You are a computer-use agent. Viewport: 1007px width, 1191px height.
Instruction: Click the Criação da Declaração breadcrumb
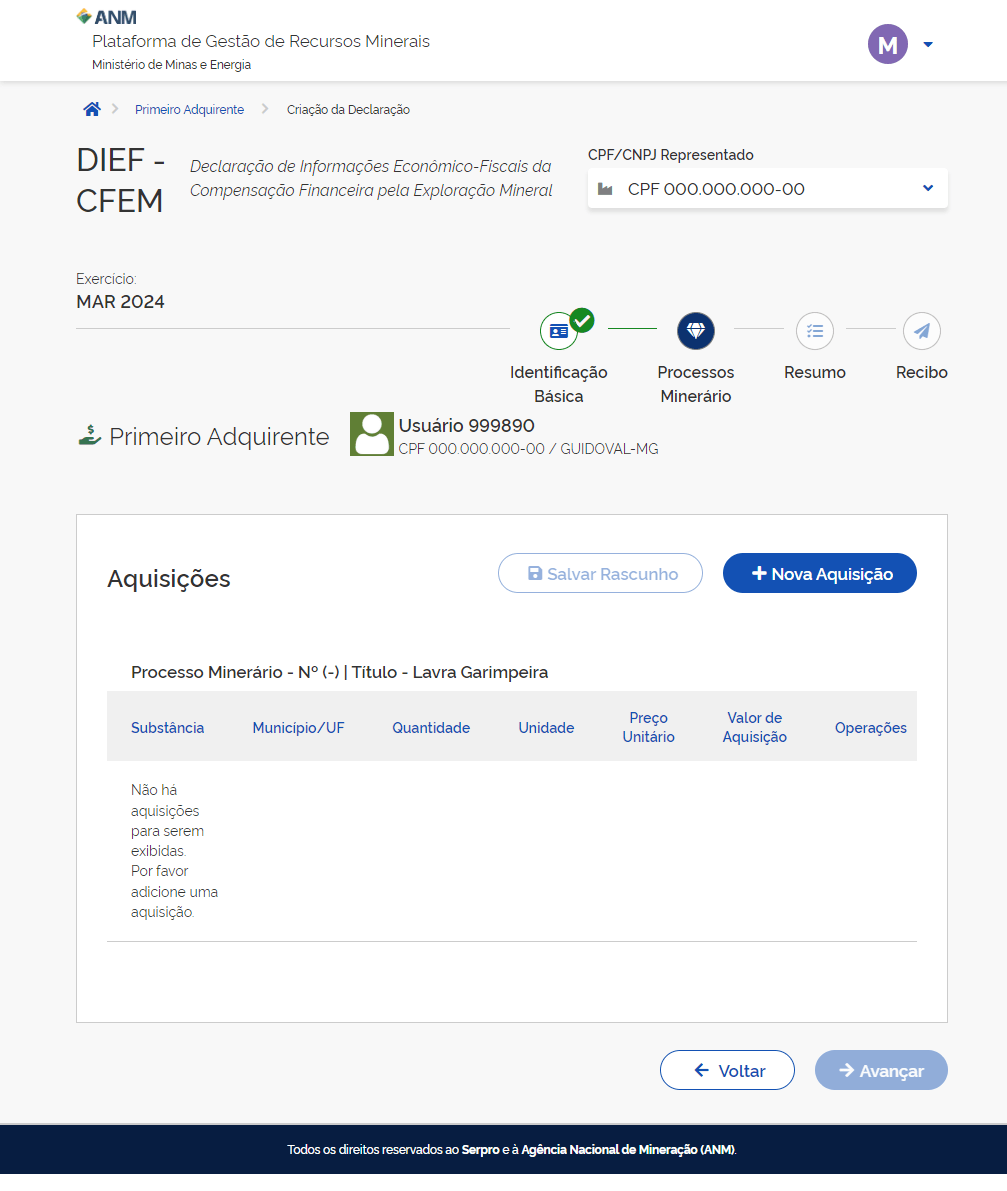[348, 110]
